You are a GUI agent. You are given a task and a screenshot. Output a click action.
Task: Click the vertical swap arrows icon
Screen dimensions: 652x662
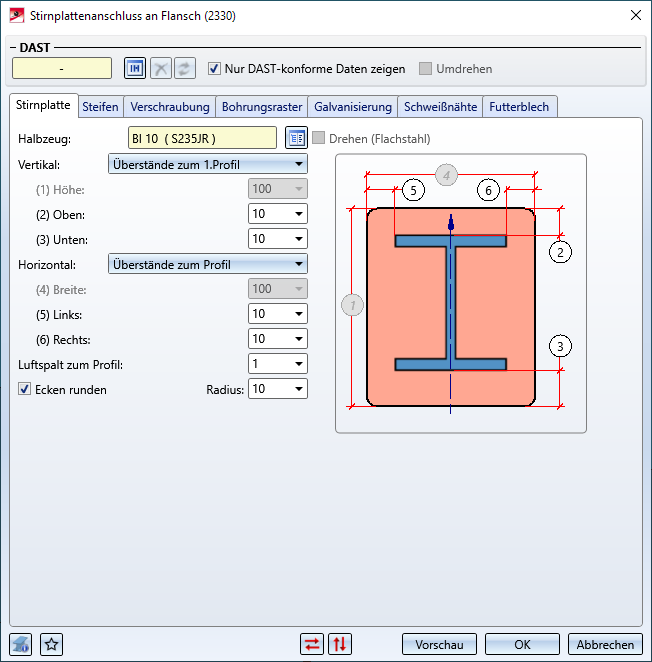pos(340,644)
